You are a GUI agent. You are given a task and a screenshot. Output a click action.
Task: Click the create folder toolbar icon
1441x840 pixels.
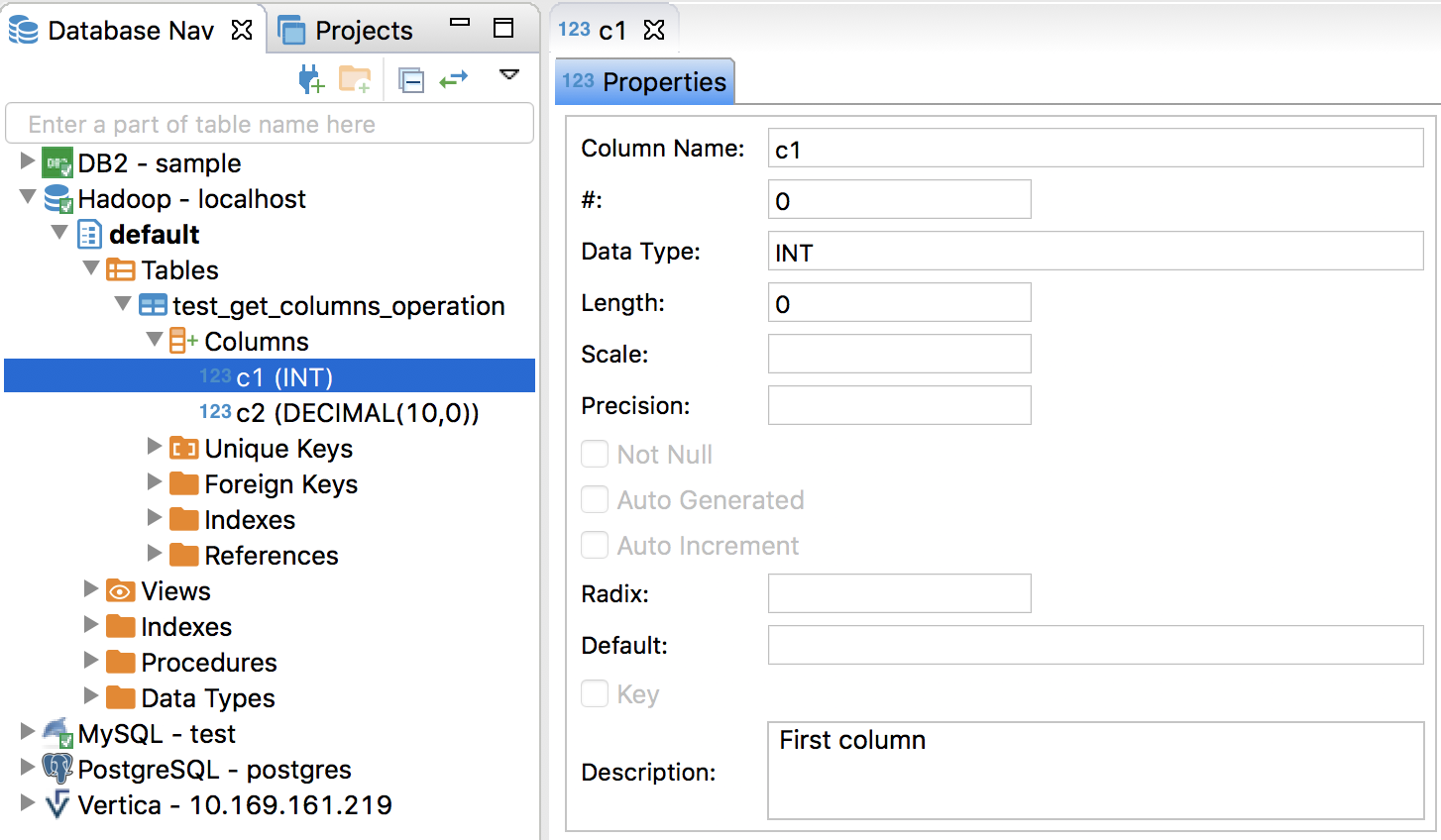point(355,79)
